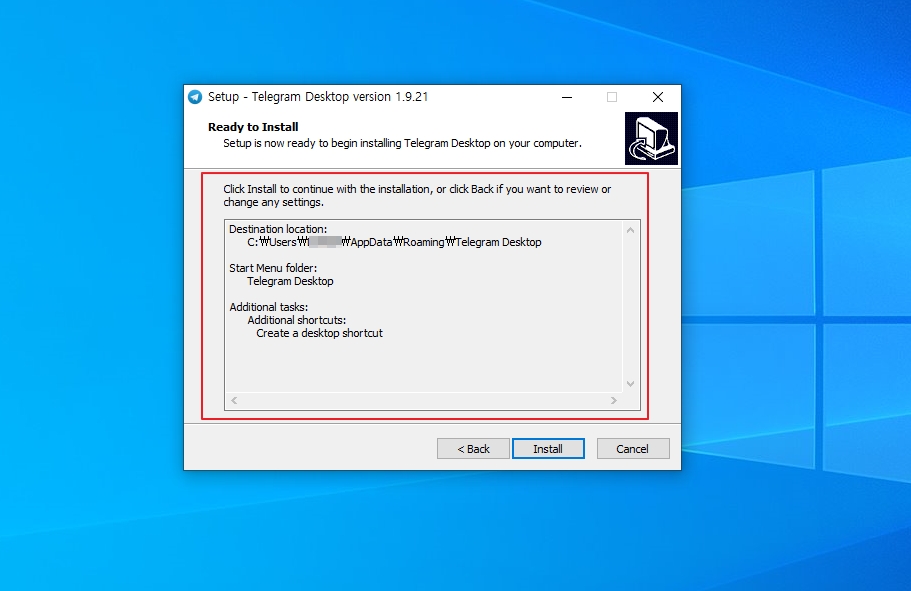The image size is (911, 591).
Task: Click Install to begin installation
Action: coord(548,449)
